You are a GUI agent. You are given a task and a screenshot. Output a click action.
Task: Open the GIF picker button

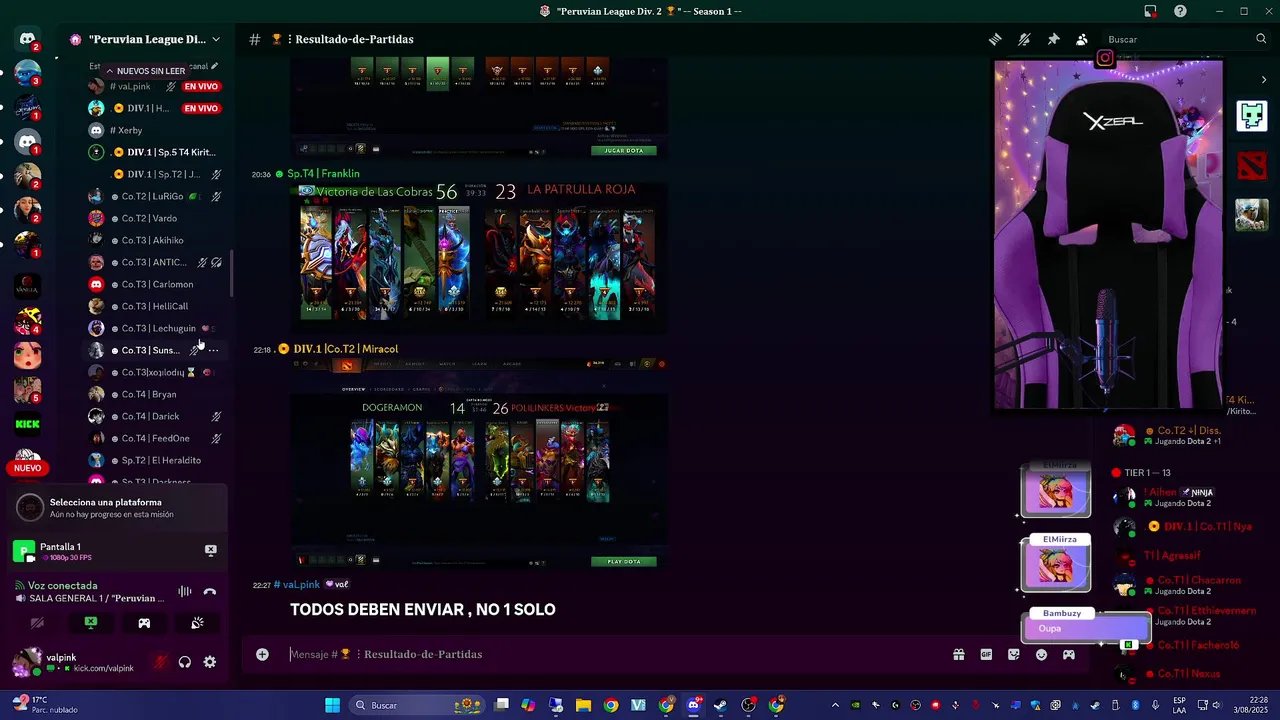(986, 654)
